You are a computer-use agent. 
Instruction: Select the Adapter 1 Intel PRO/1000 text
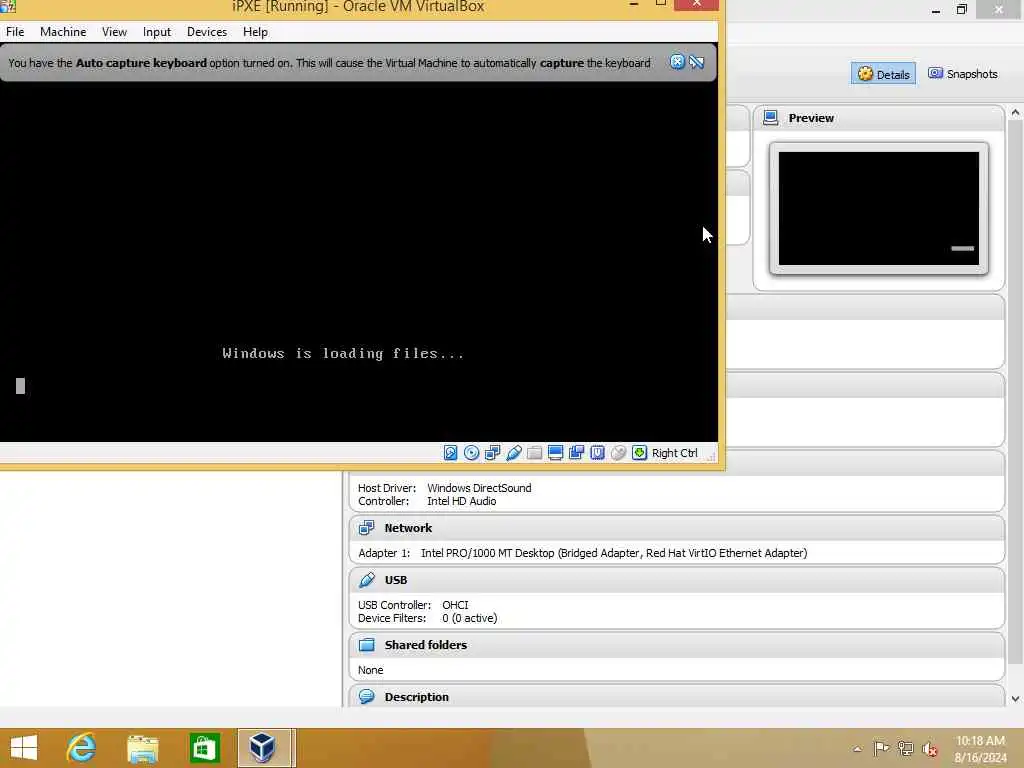tap(583, 553)
